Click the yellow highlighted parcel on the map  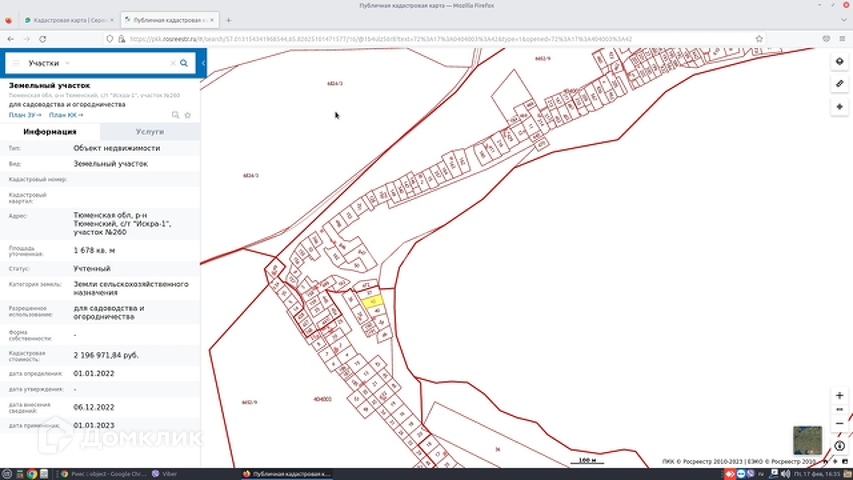[x=371, y=300]
